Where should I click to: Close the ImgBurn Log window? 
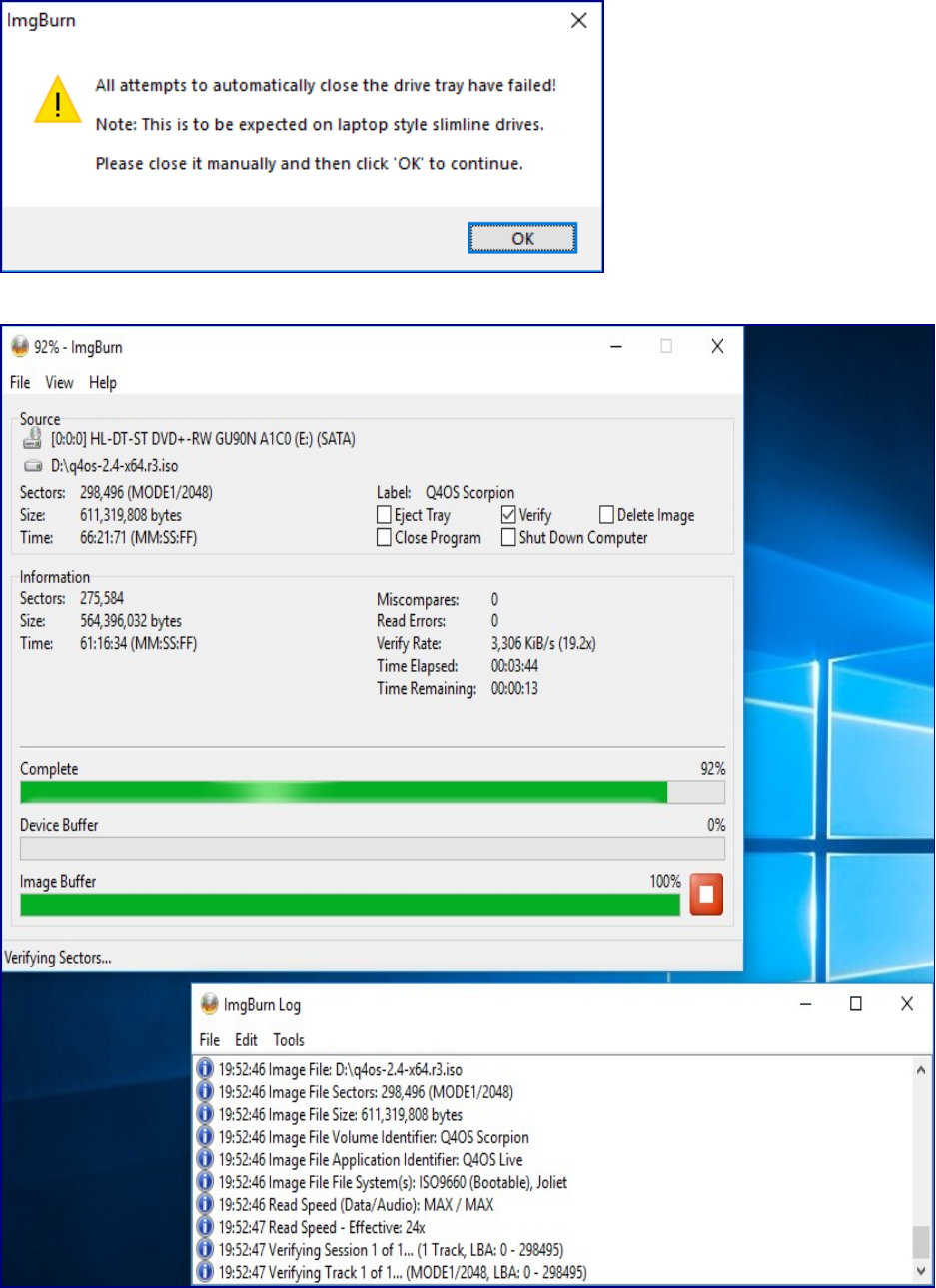click(x=907, y=1004)
